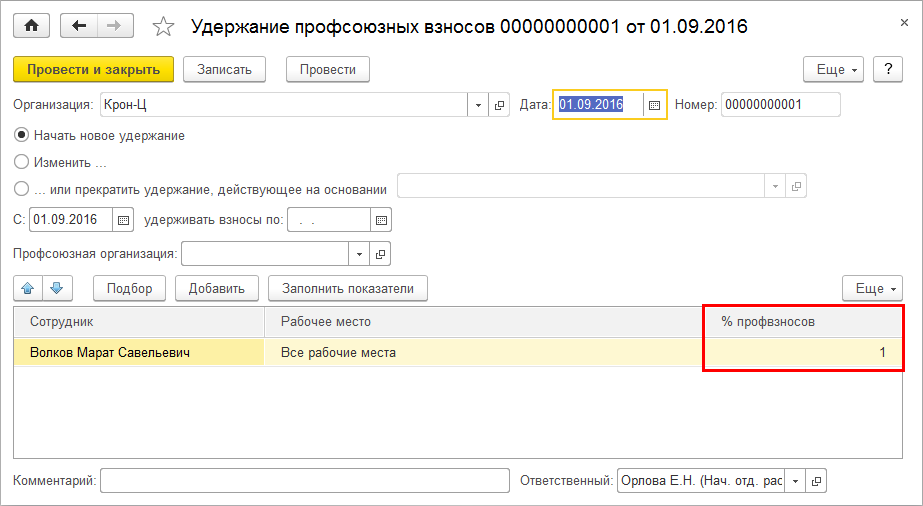
Task: Click Провести и закрыть button
Action: [94, 69]
